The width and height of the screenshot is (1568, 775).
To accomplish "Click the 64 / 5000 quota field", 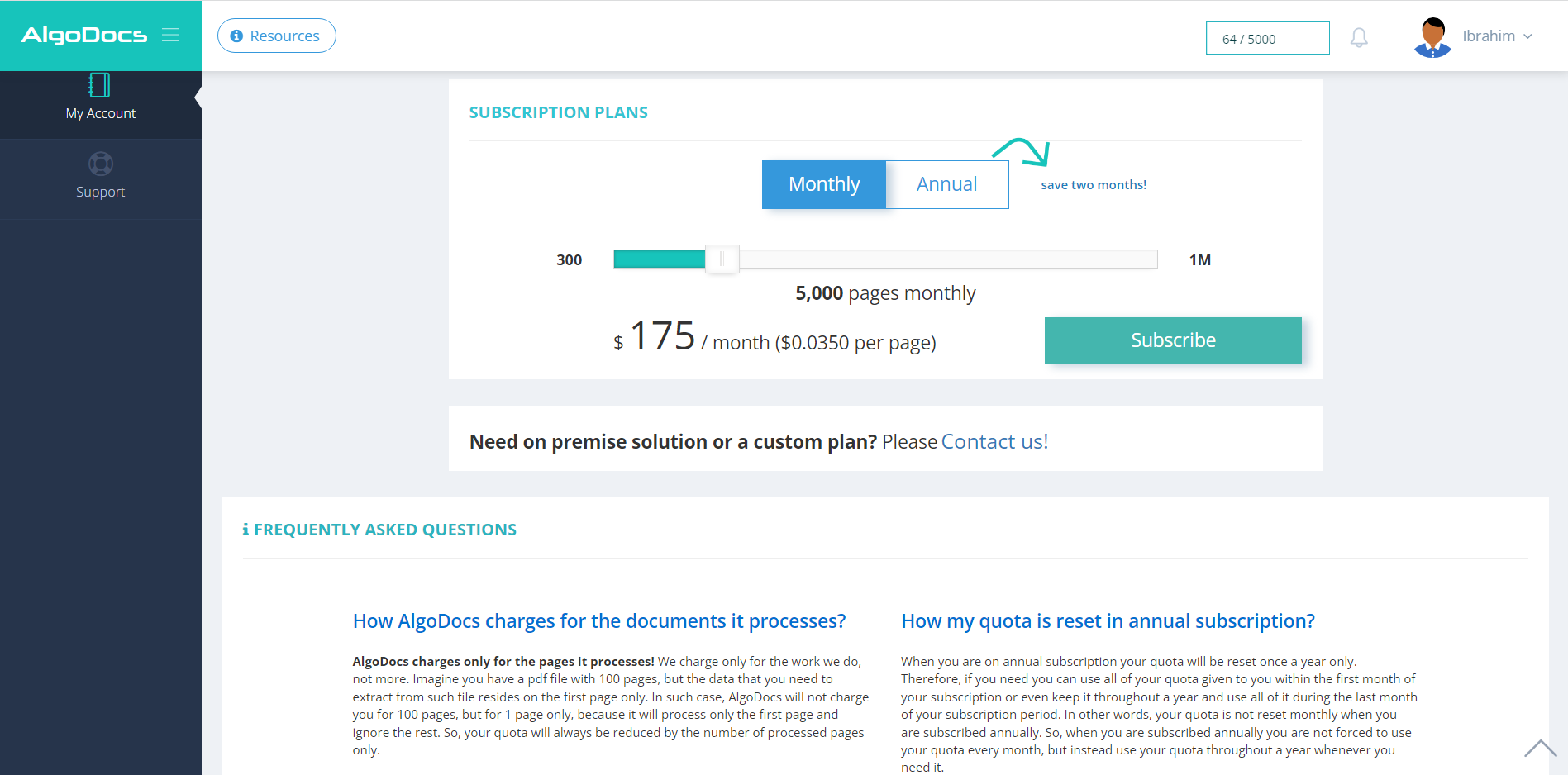I will 1267,38.
